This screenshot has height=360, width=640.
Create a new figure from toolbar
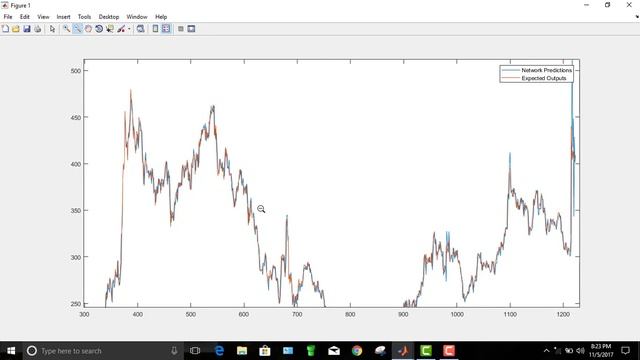click(5, 29)
